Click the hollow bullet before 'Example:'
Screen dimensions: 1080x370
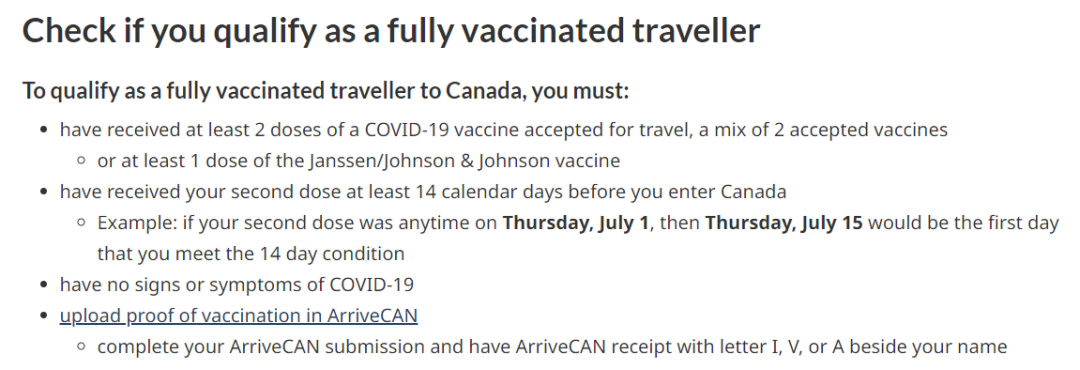82,223
